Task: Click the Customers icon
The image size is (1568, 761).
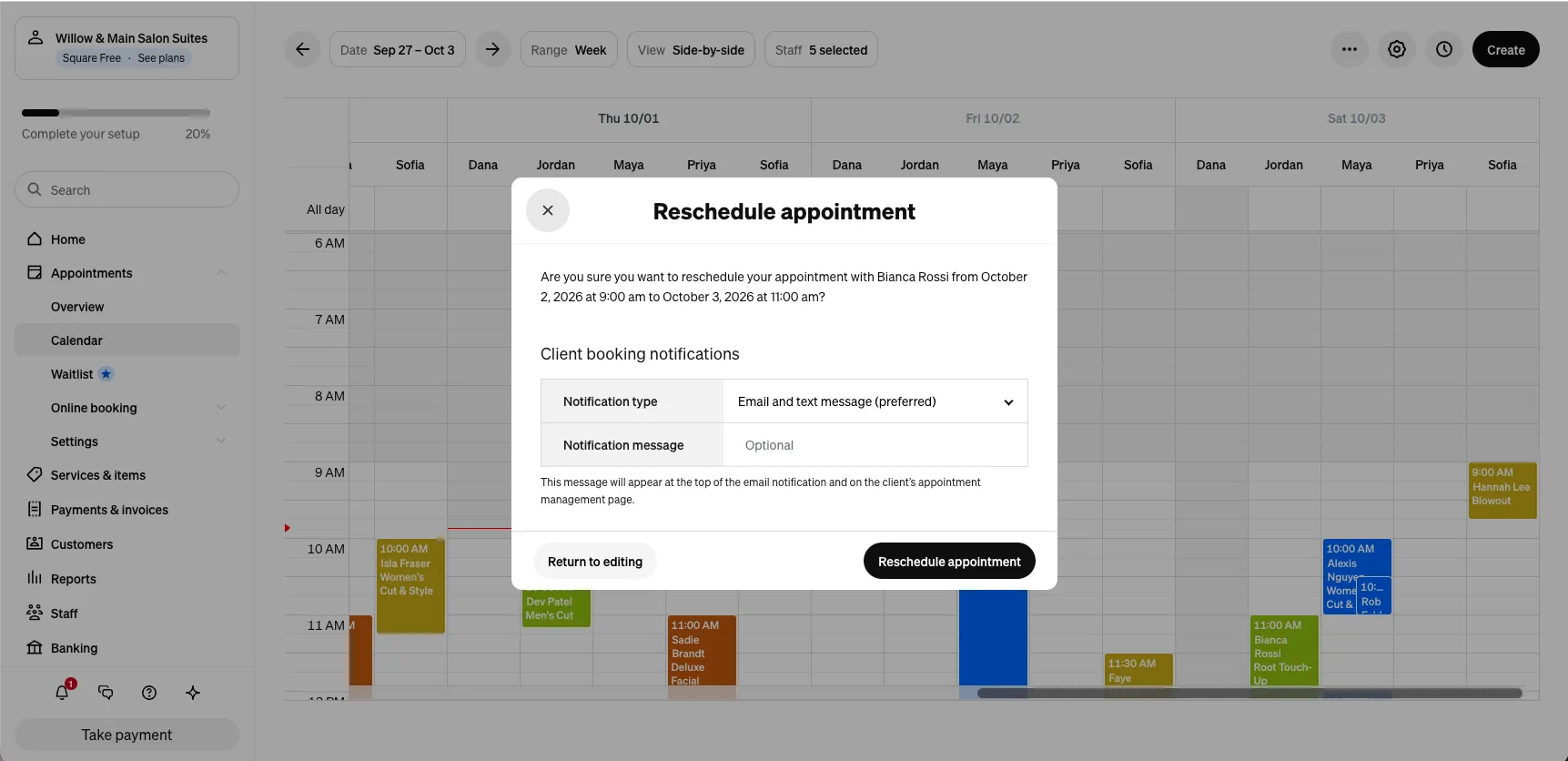Action: click(x=35, y=543)
